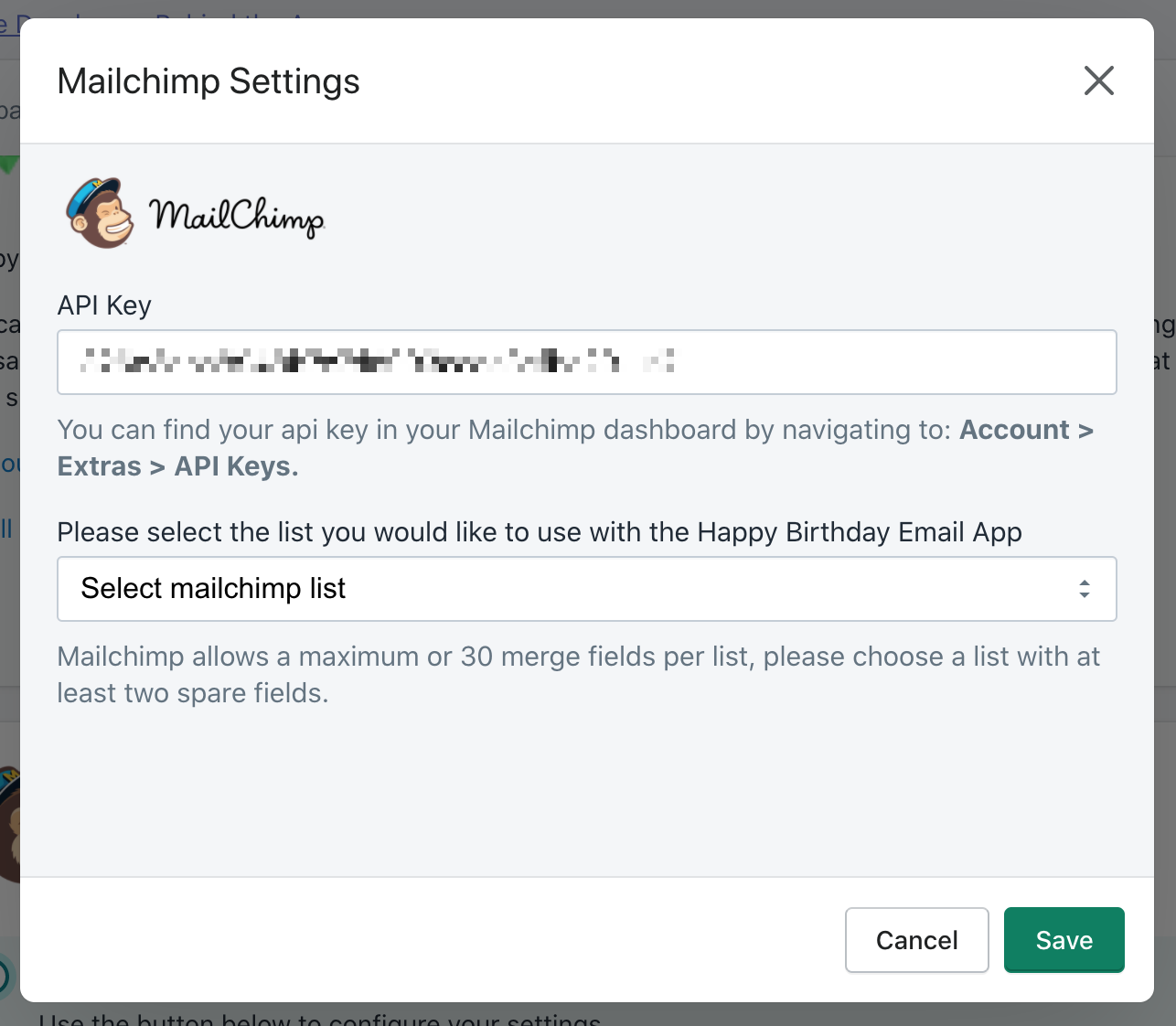
Task: Click the green triangle marker behind the dialog
Action: [x=9, y=166]
